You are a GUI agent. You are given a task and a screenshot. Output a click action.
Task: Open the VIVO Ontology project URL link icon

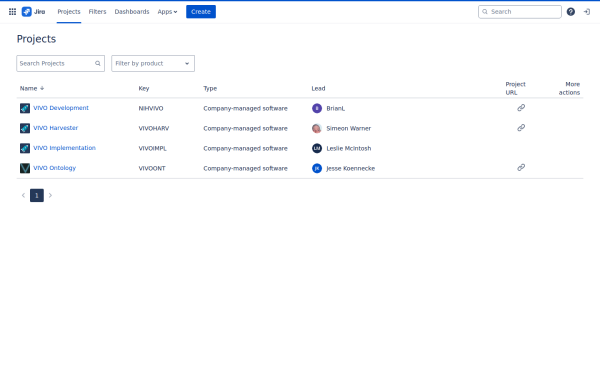click(x=521, y=168)
